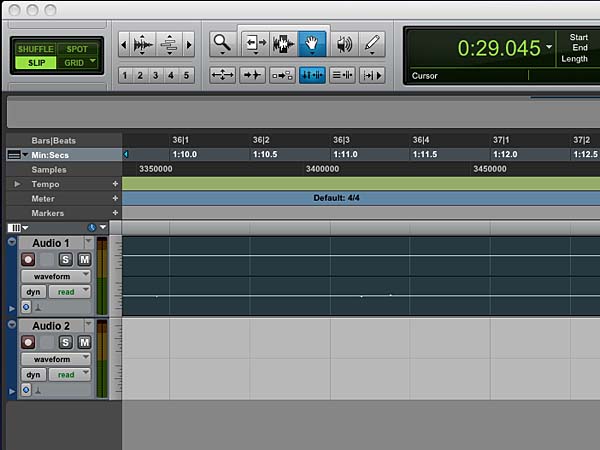This screenshot has height=450, width=600.
Task: Open Audio 1 waveform view dropdown
Action: tap(55, 276)
